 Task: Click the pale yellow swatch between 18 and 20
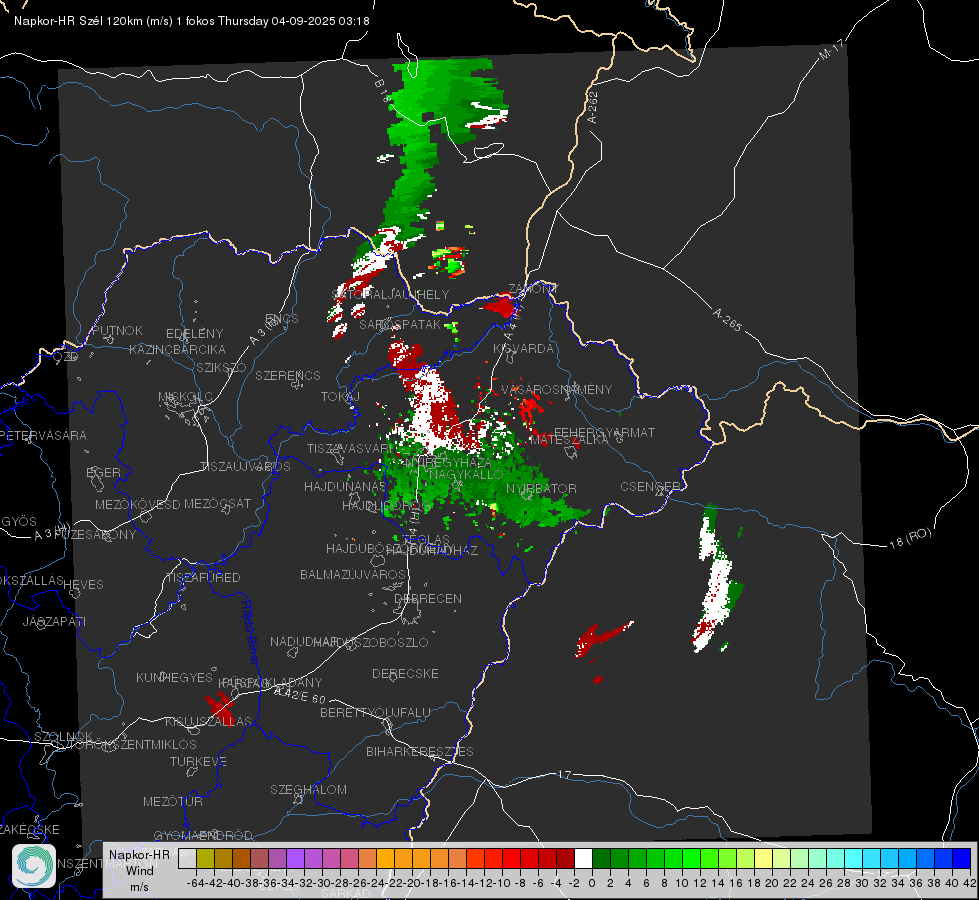coord(763,858)
